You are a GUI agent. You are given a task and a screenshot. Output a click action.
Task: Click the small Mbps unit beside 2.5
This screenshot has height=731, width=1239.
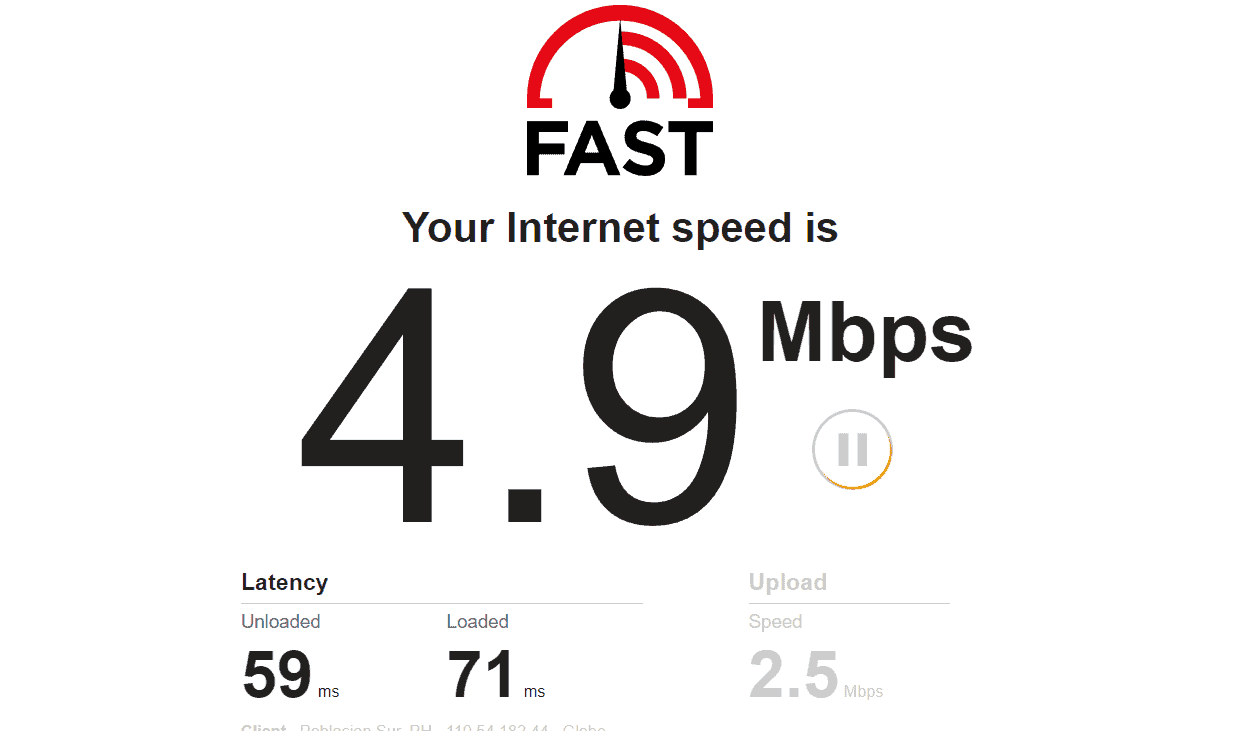(x=864, y=692)
